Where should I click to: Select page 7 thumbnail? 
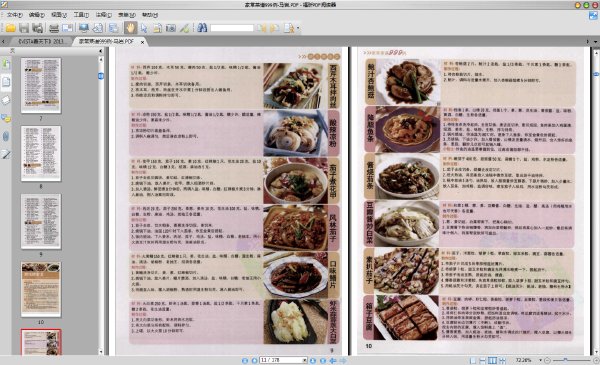tap(41, 85)
